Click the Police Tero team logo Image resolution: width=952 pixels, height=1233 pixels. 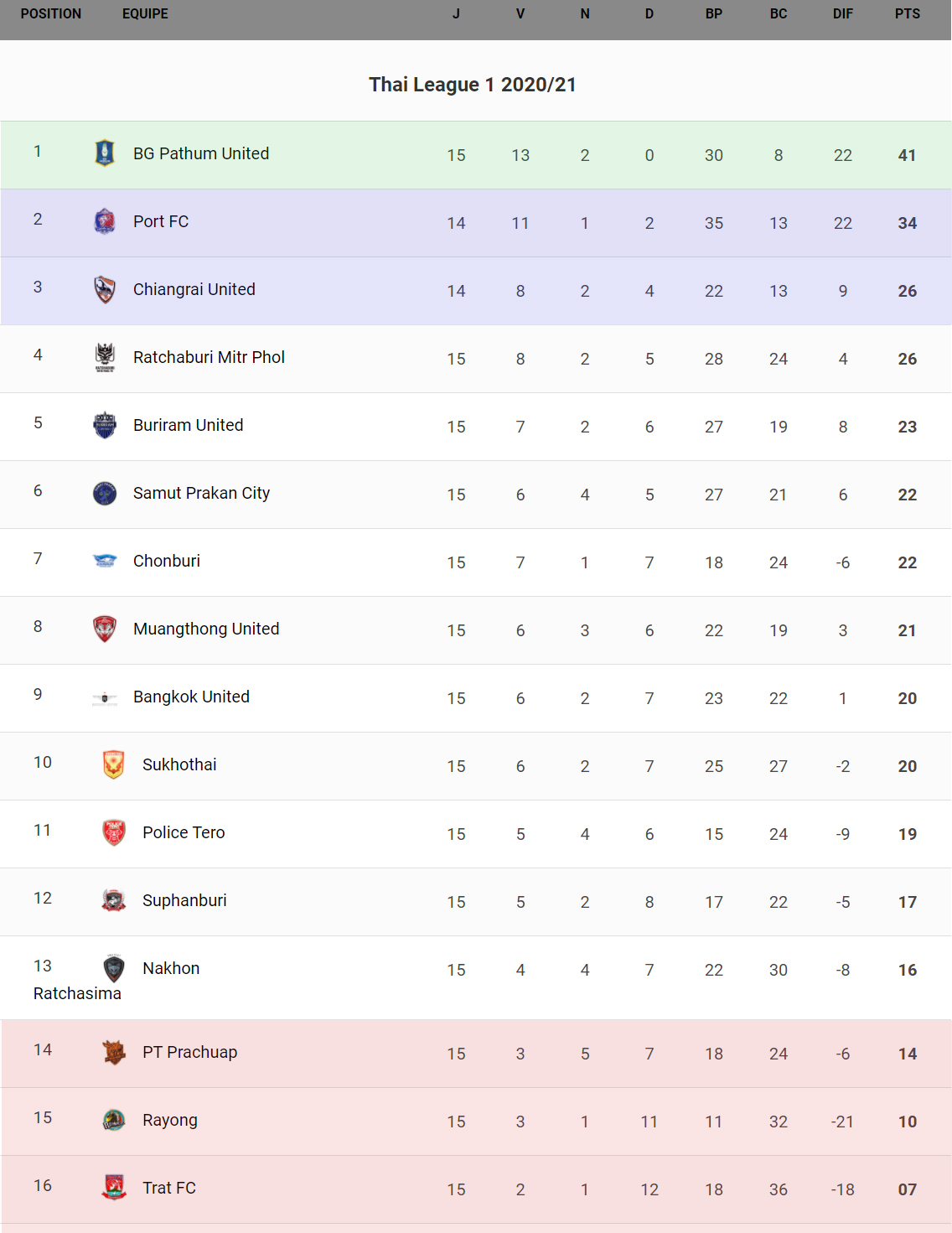pyautogui.click(x=114, y=832)
